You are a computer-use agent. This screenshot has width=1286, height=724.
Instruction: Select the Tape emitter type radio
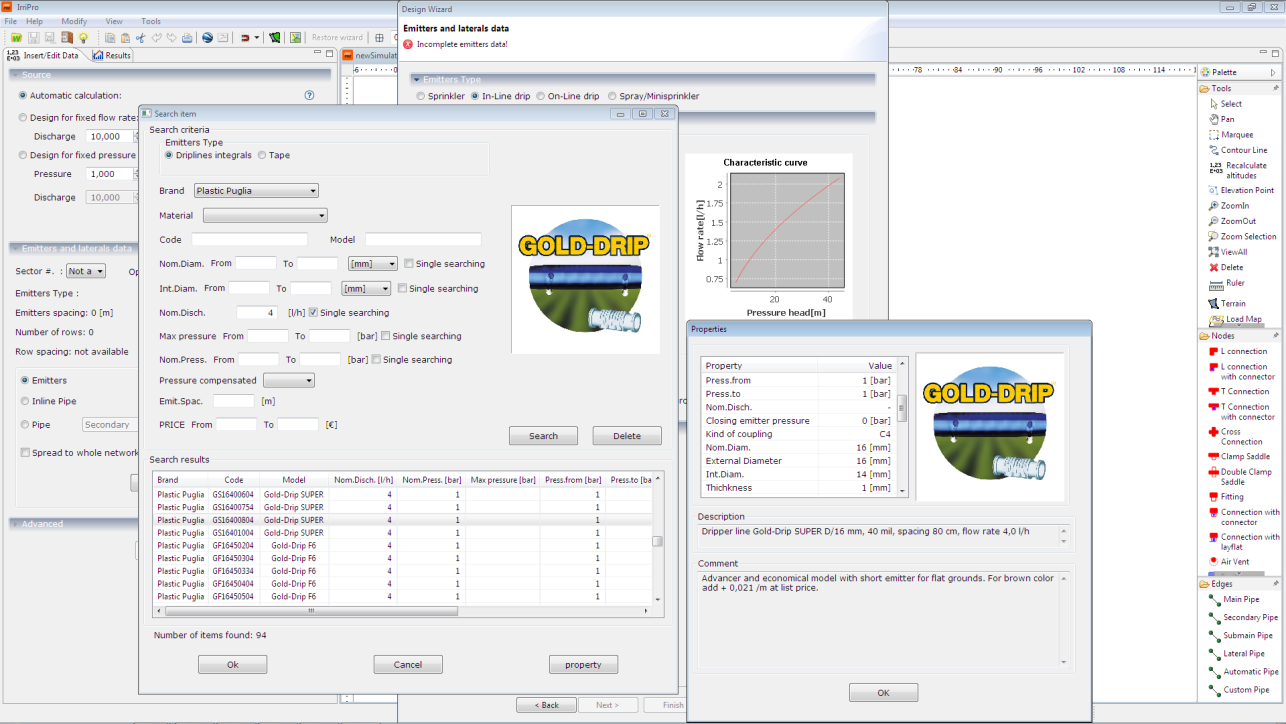(262, 155)
